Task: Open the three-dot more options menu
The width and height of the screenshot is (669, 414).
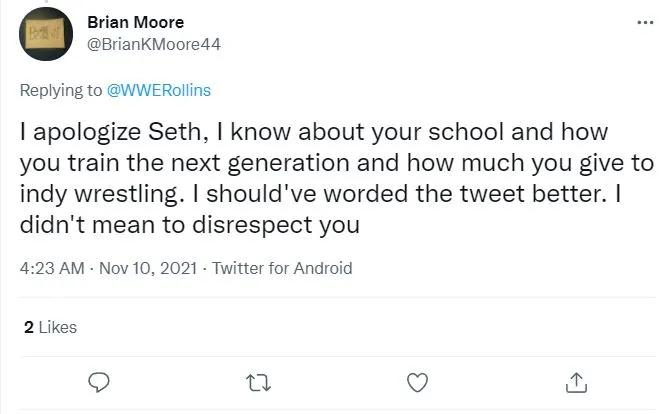Action: tap(645, 22)
